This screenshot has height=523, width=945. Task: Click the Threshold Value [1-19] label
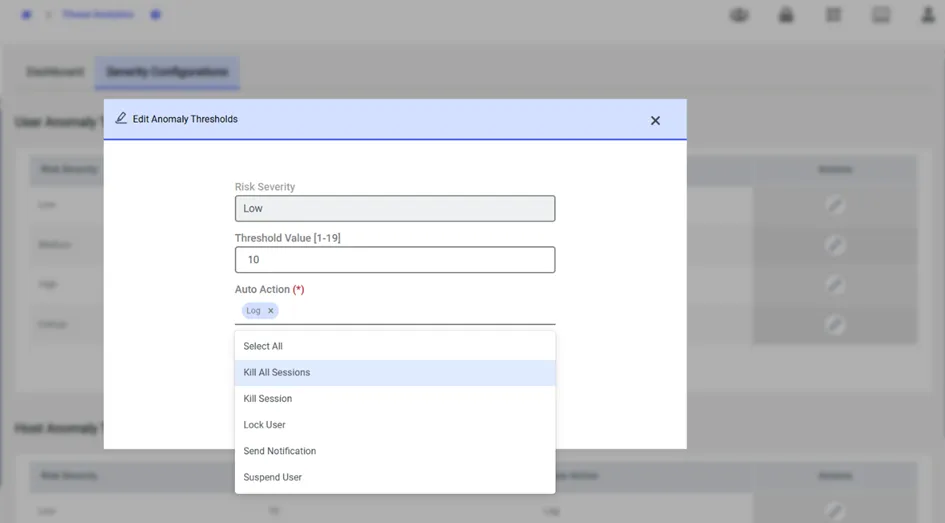pos(287,238)
